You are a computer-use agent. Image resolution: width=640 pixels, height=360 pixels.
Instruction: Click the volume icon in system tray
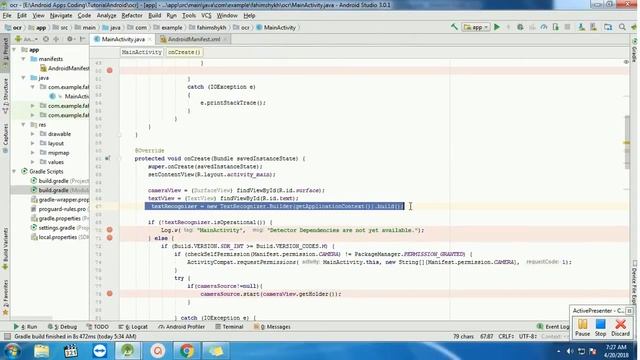coord(570,351)
